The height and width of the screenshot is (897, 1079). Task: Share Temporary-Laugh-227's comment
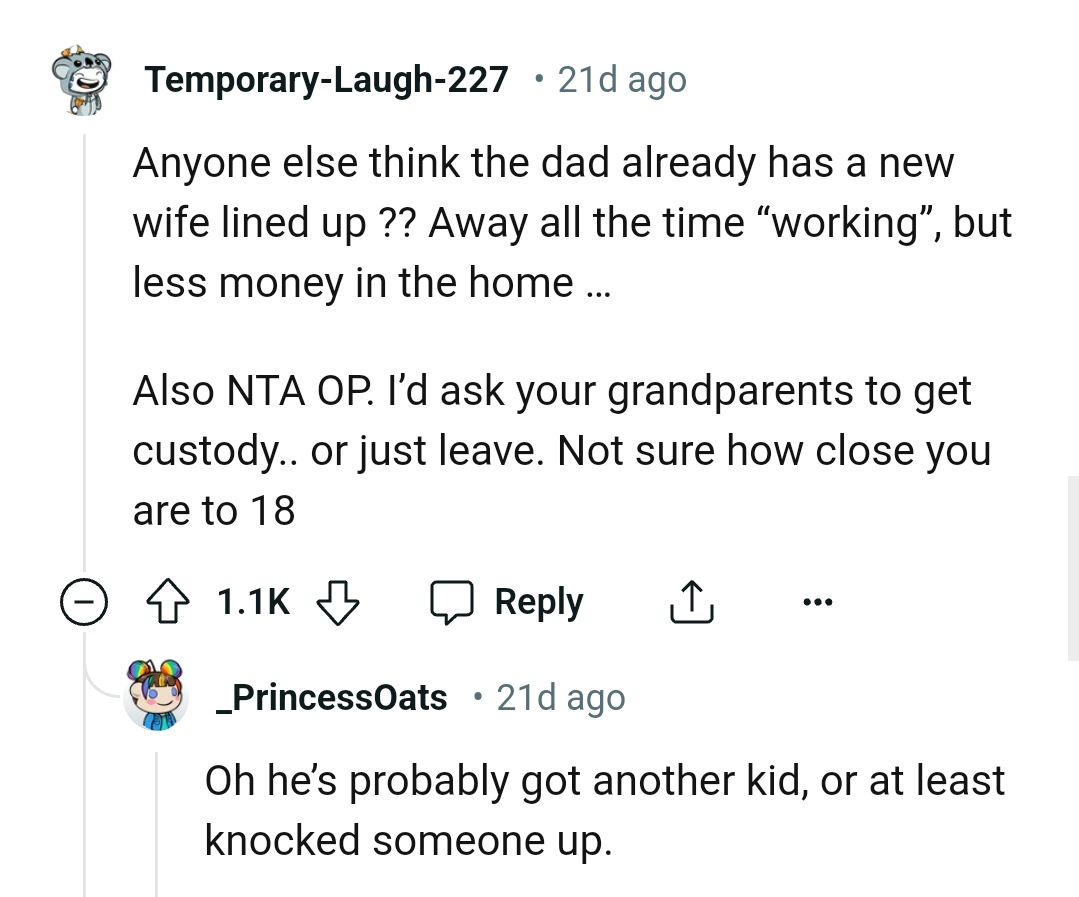pos(691,601)
